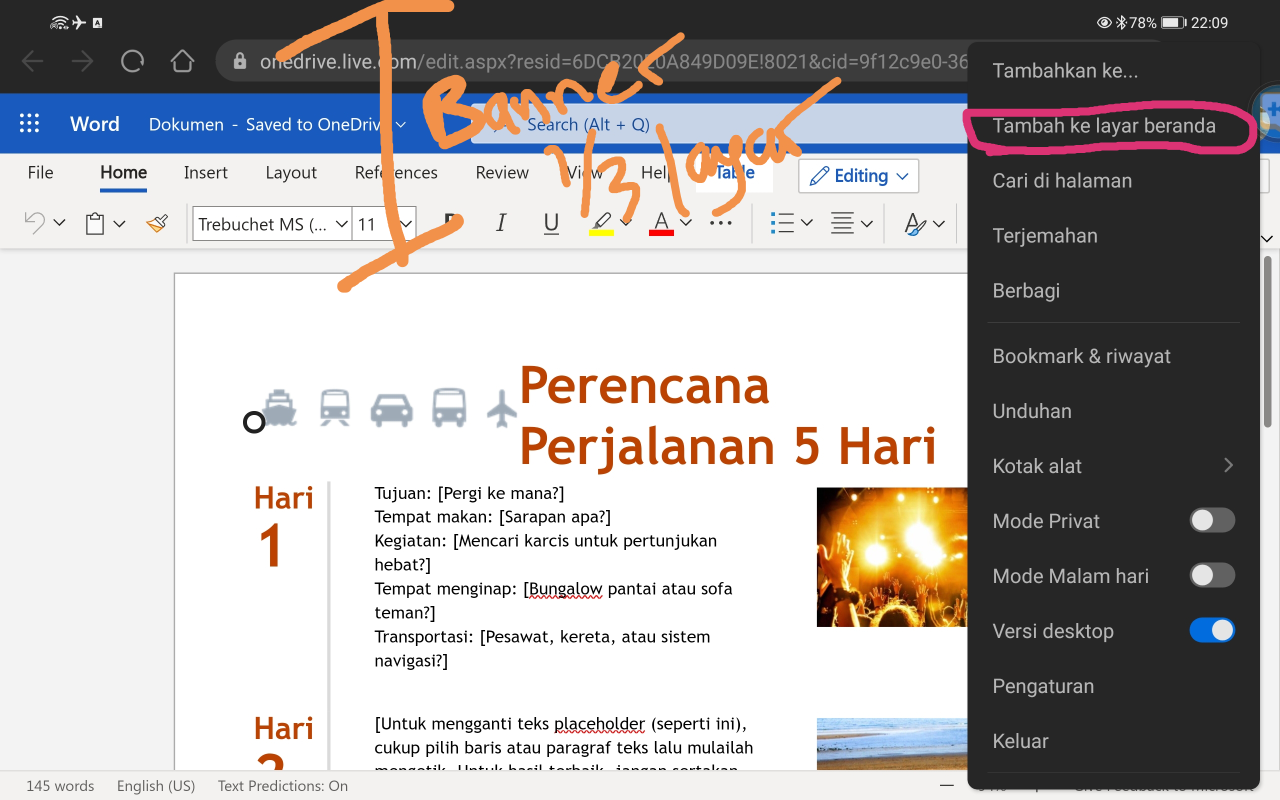Apply Format Painter

pos(157,222)
